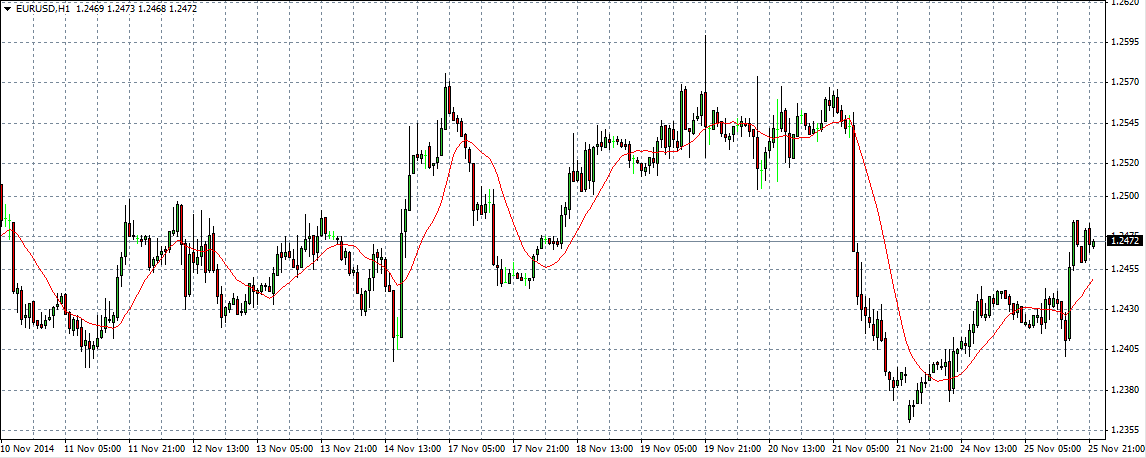Click the triangle arrow beside EURUSD,H1

tap(7, 8)
